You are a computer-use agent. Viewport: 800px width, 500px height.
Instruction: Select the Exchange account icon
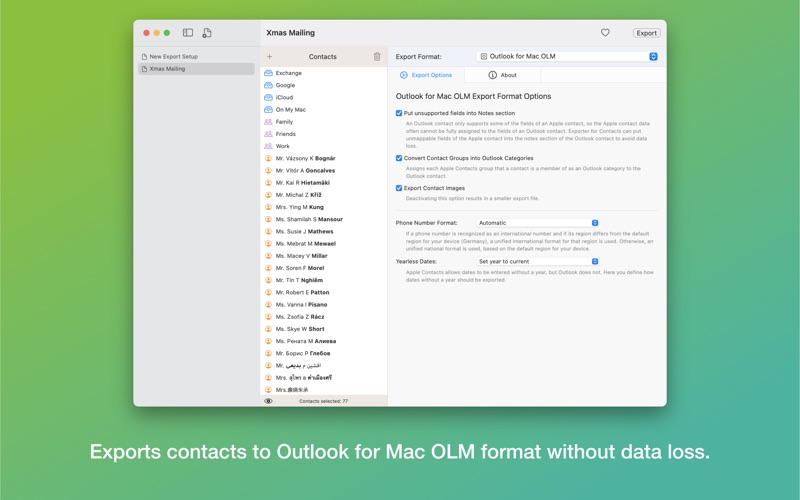coord(268,73)
